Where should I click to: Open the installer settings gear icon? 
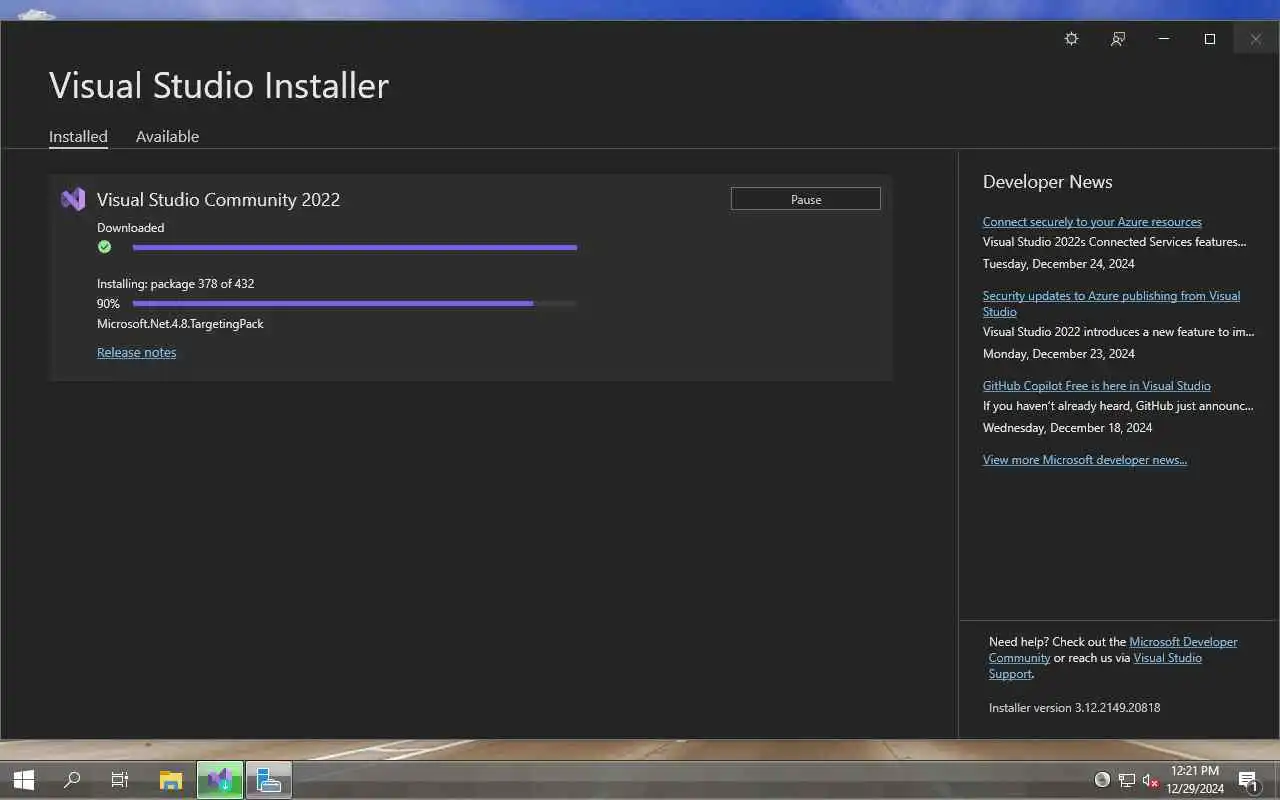coord(1071,39)
